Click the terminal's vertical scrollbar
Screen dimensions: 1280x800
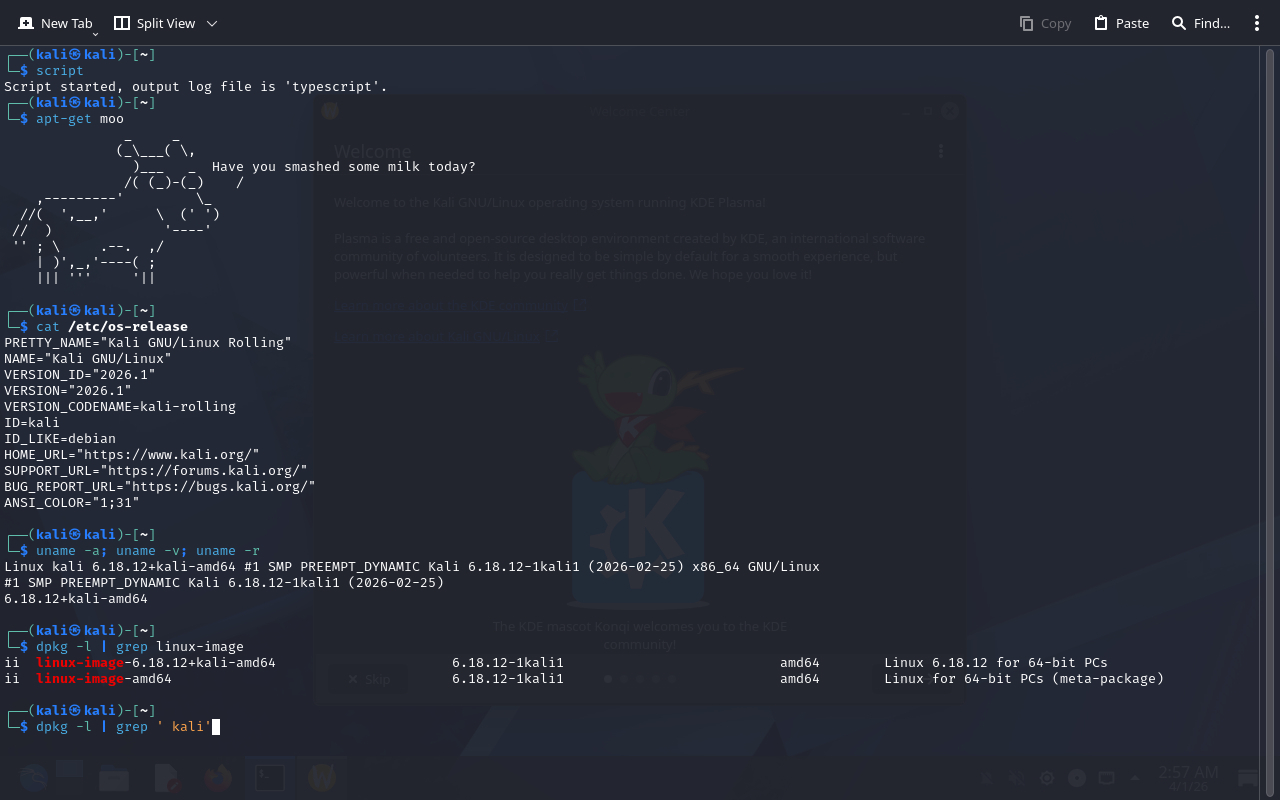pos(1268,400)
